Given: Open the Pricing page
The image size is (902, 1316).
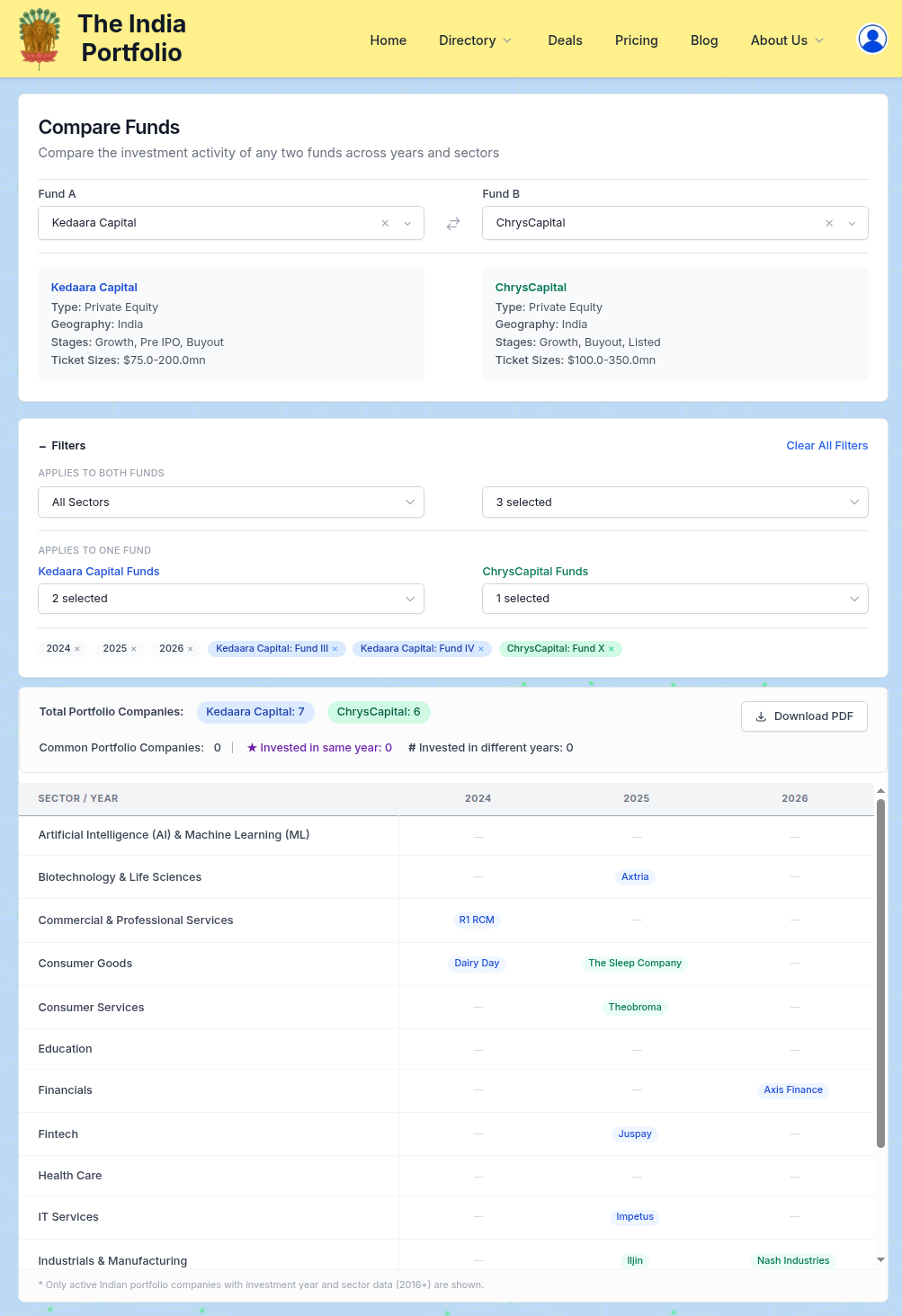Looking at the screenshot, I should pyautogui.click(x=637, y=40).
